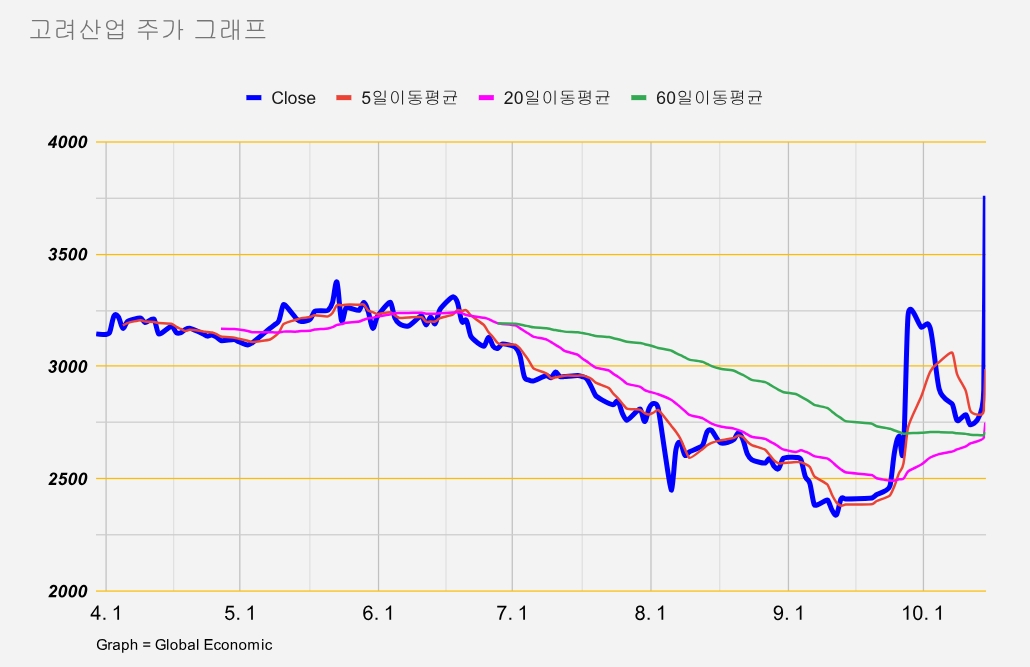1030x667 pixels.
Task: Click the 3500 y-axis label
Action: coord(68,255)
